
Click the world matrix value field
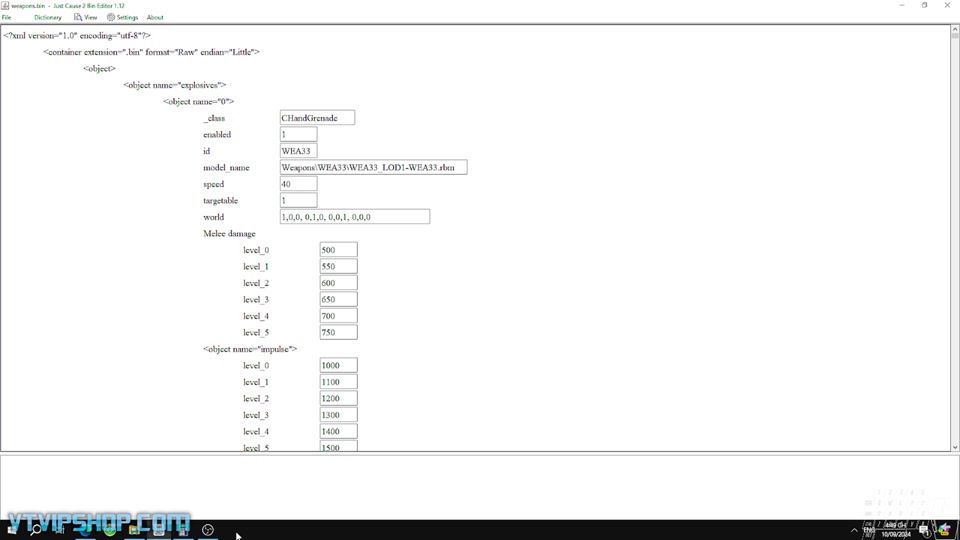point(354,217)
